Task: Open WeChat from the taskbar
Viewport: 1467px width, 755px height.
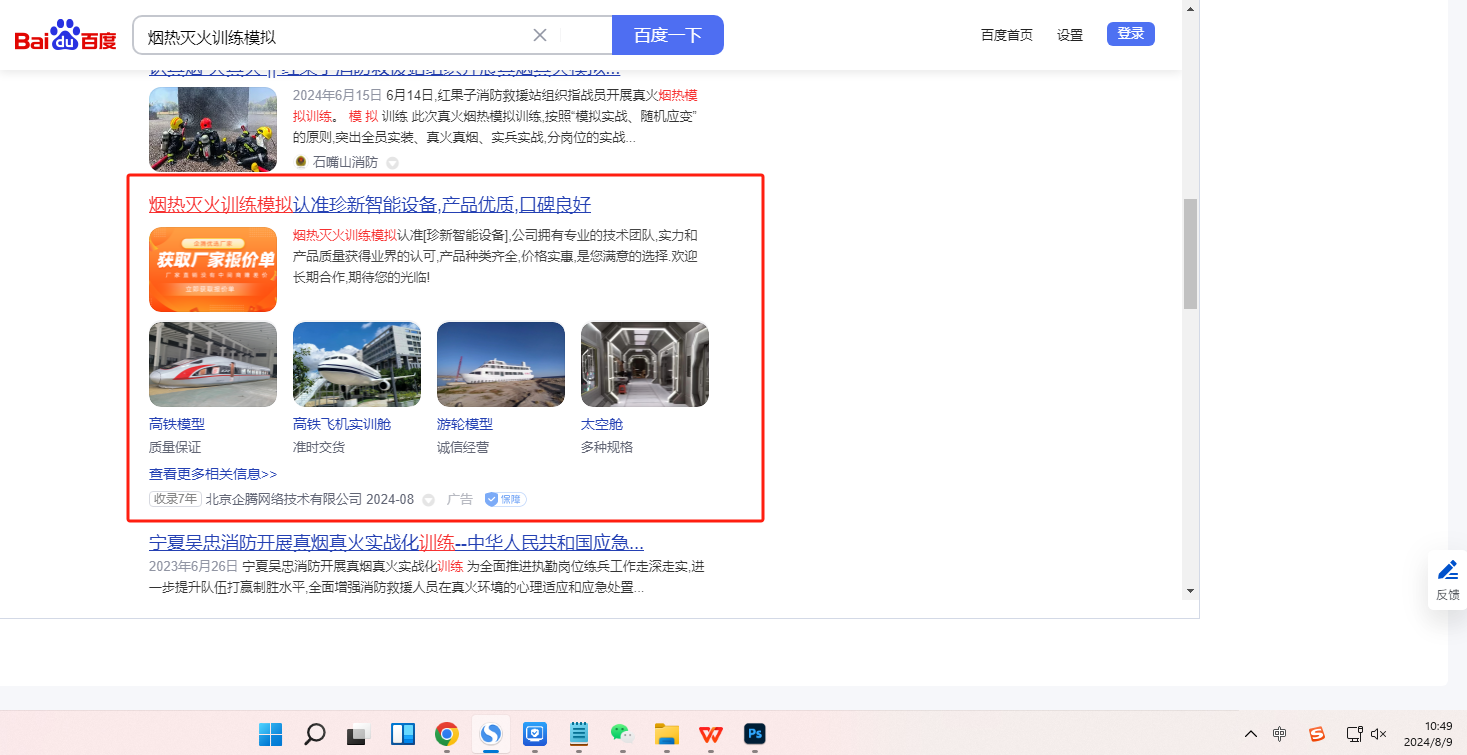Action: click(622, 735)
